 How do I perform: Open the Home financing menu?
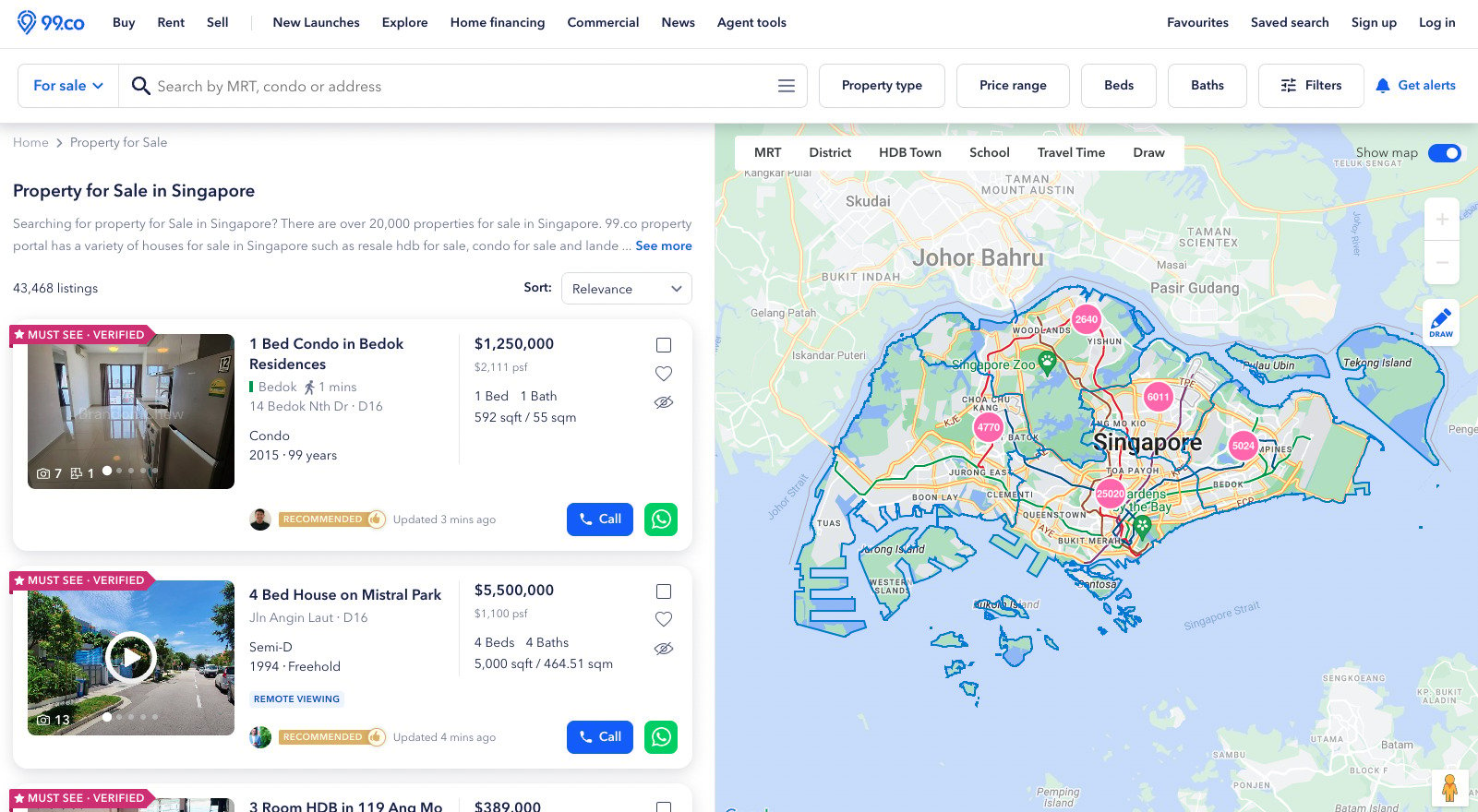click(498, 22)
